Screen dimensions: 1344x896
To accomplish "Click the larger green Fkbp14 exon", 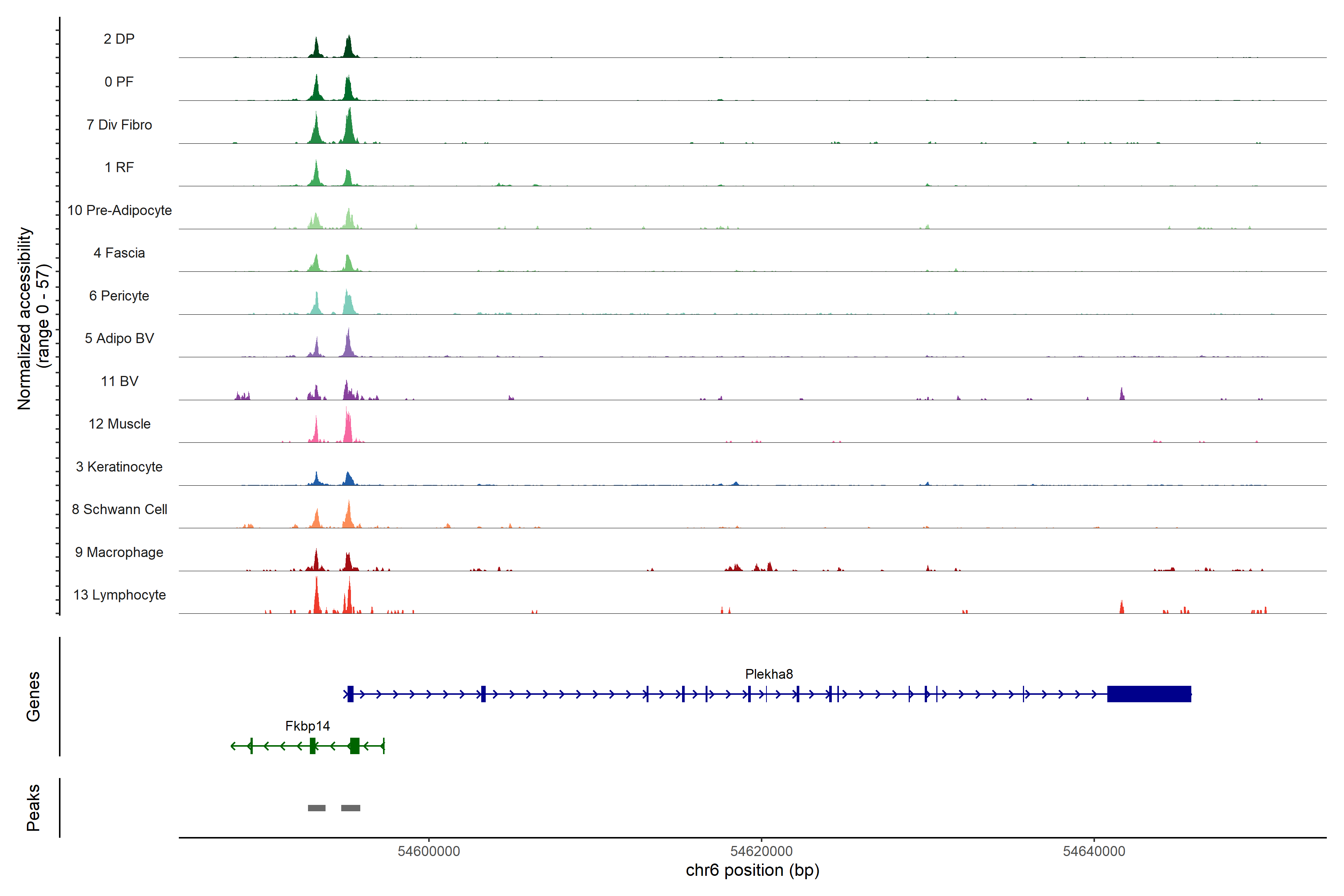I will [x=355, y=746].
